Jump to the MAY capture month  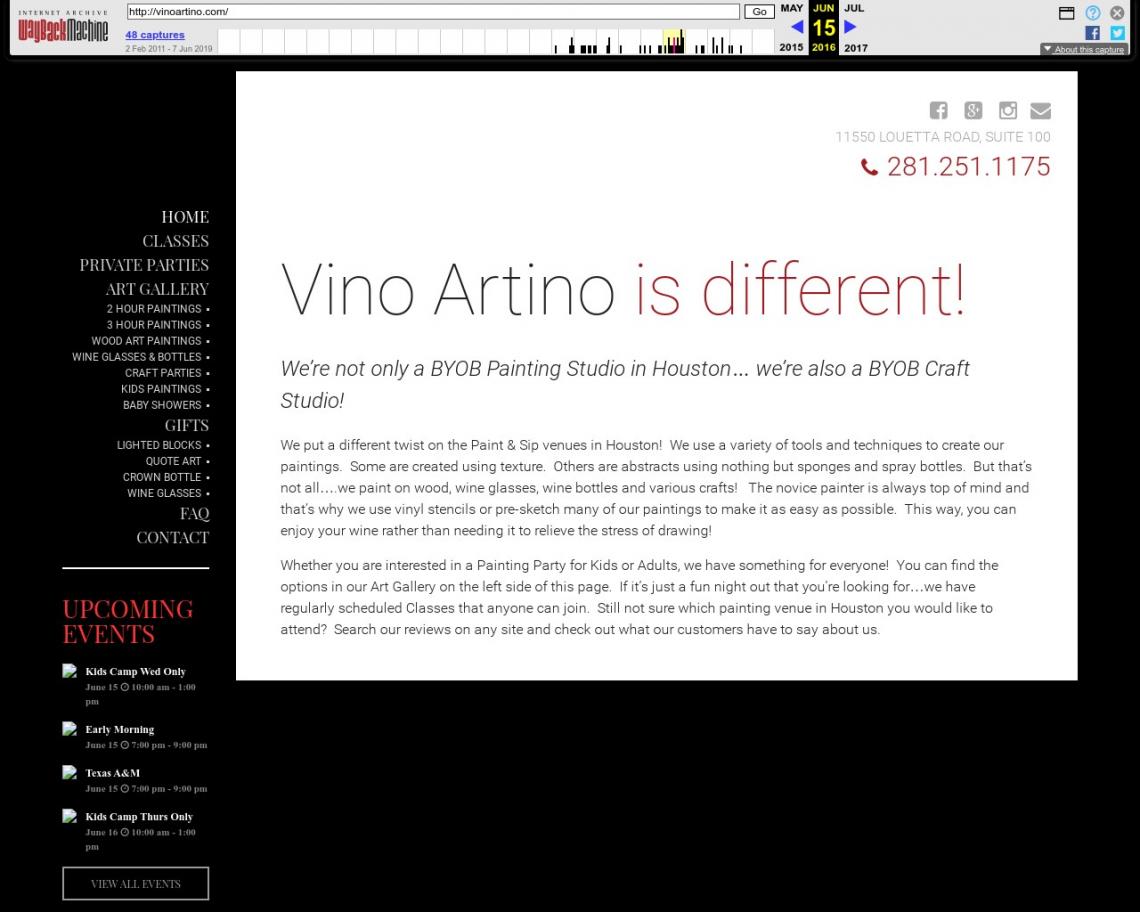[x=792, y=8]
